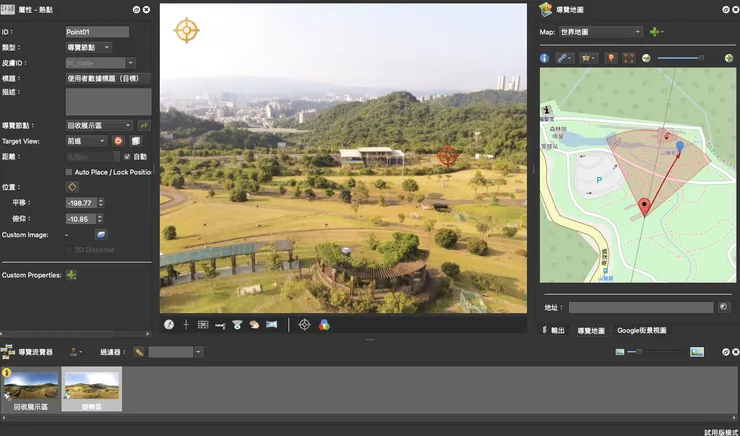Switch to the 輸出 tab
This screenshot has width=740, height=436.
pyautogui.click(x=557, y=330)
